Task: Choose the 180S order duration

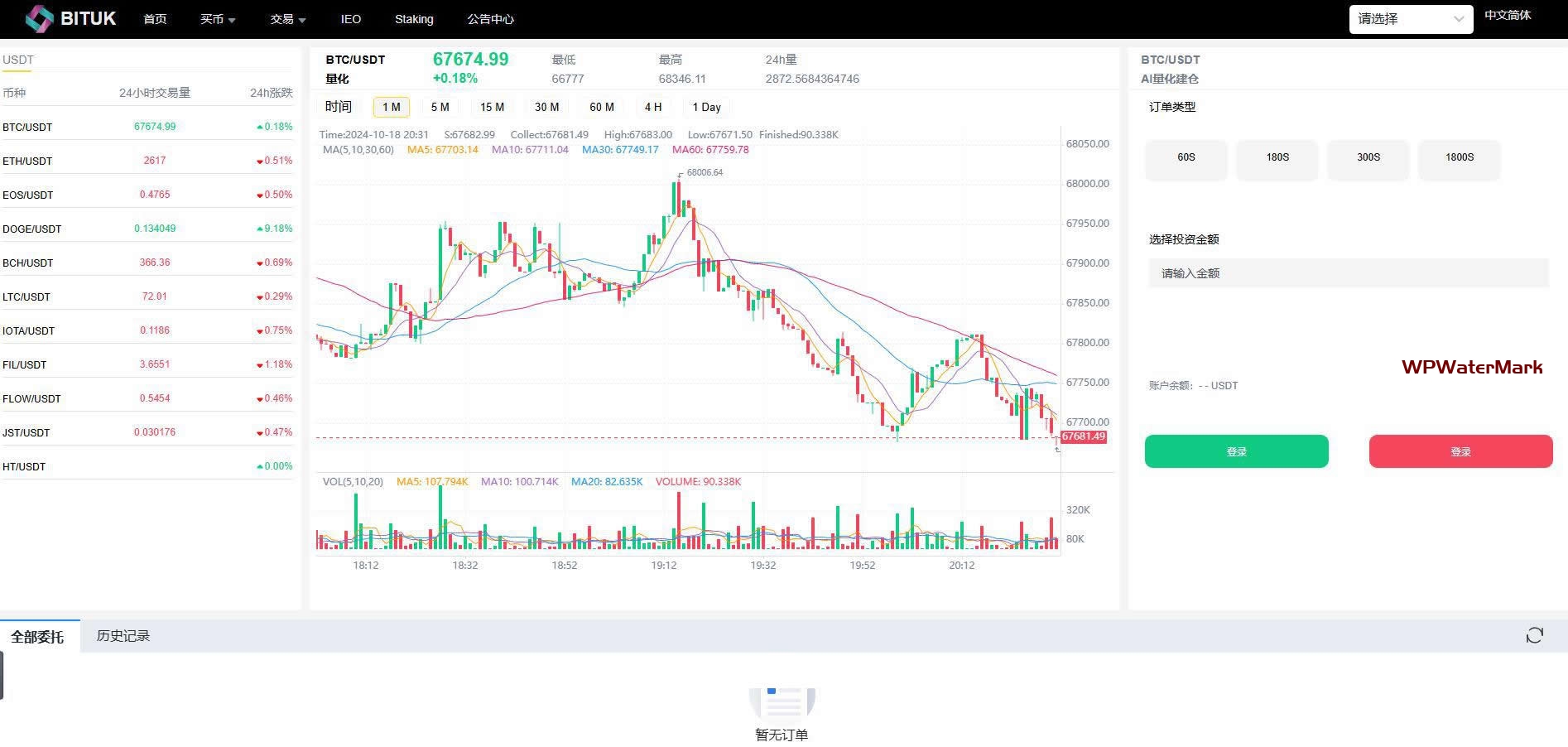Action: pyautogui.click(x=1277, y=157)
